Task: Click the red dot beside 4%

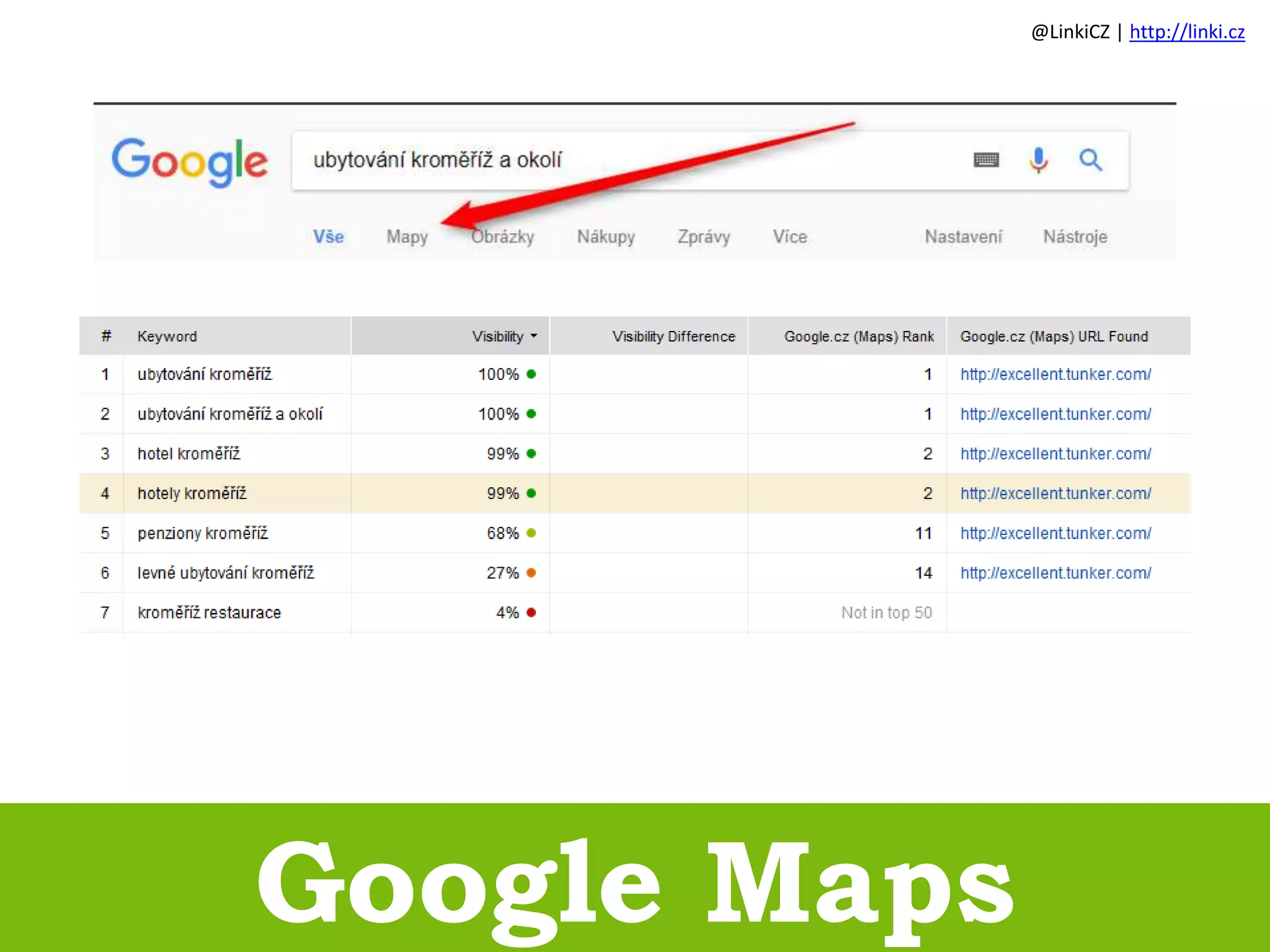Action: (x=531, y=612)
